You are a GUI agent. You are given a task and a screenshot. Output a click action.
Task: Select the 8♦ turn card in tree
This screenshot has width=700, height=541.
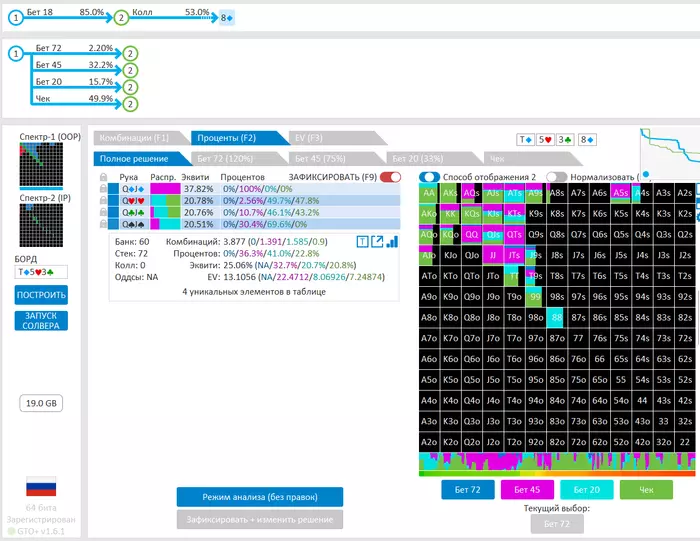227,18
